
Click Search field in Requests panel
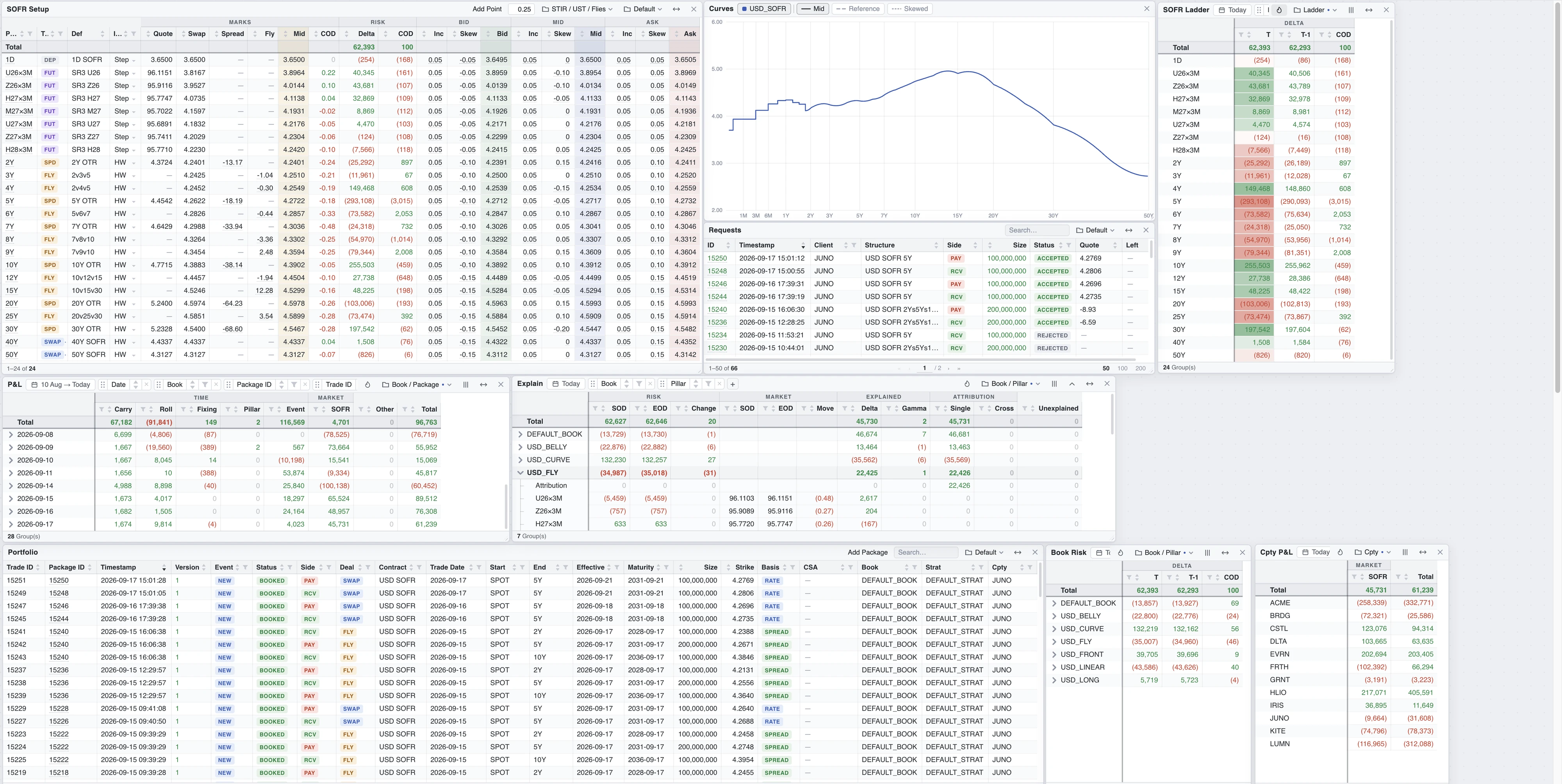[x=1037, y=230]
